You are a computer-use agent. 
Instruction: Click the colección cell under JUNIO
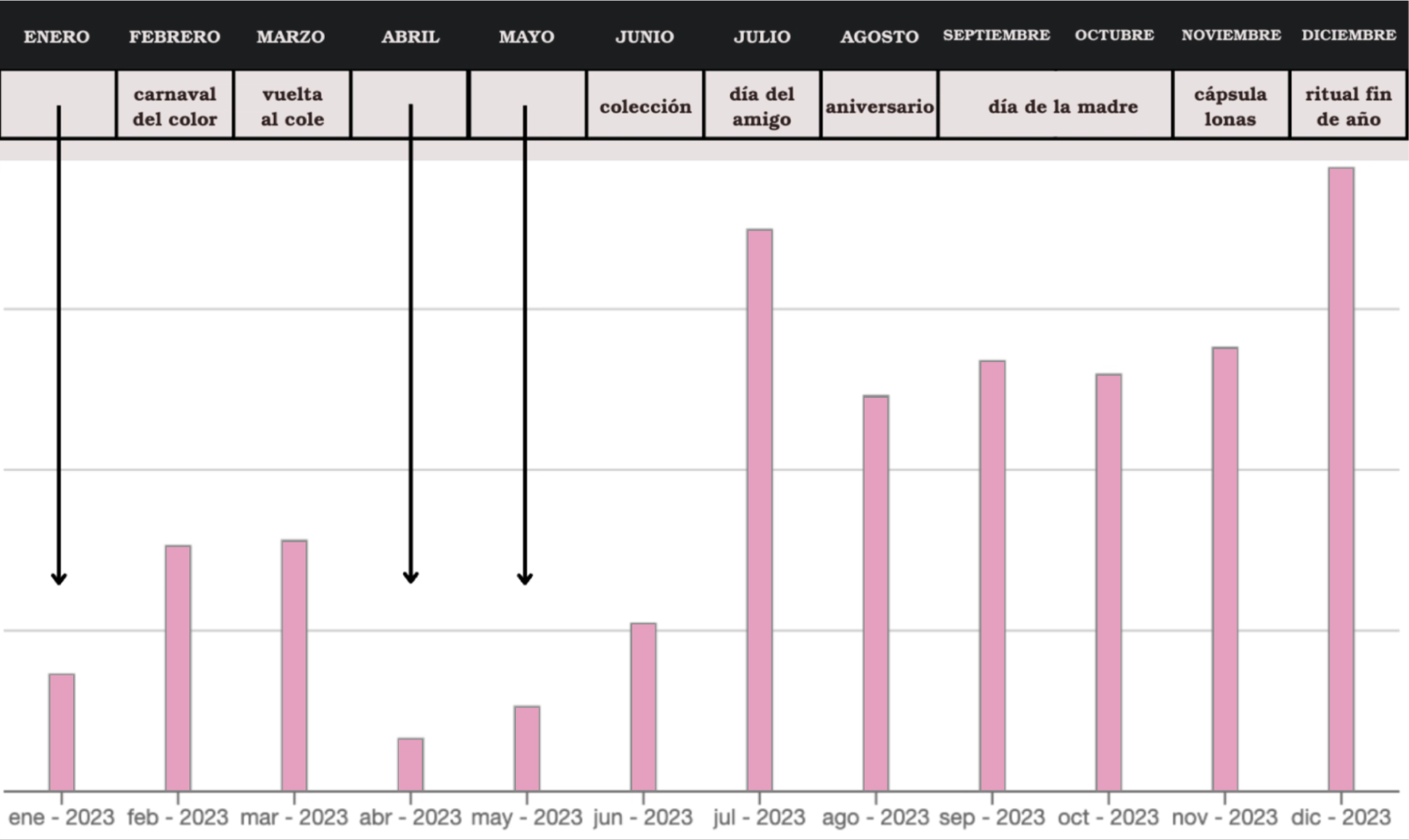[x=645, y=106]
